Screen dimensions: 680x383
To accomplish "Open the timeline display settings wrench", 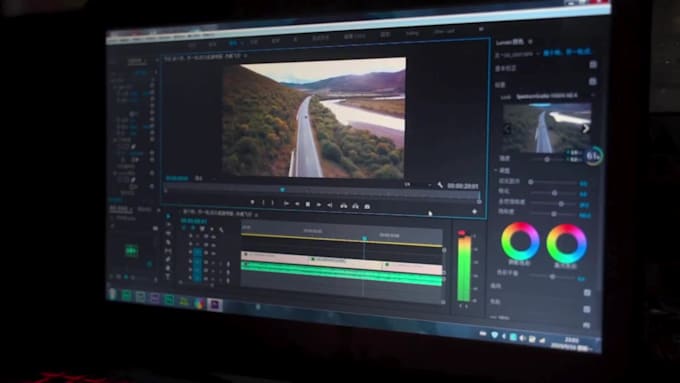I will click(221, 229).
